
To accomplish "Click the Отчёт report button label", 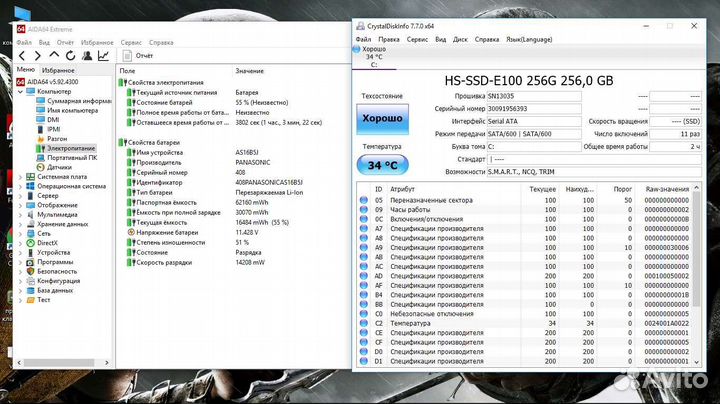I will pyautogui.click(x=144, y=56).
